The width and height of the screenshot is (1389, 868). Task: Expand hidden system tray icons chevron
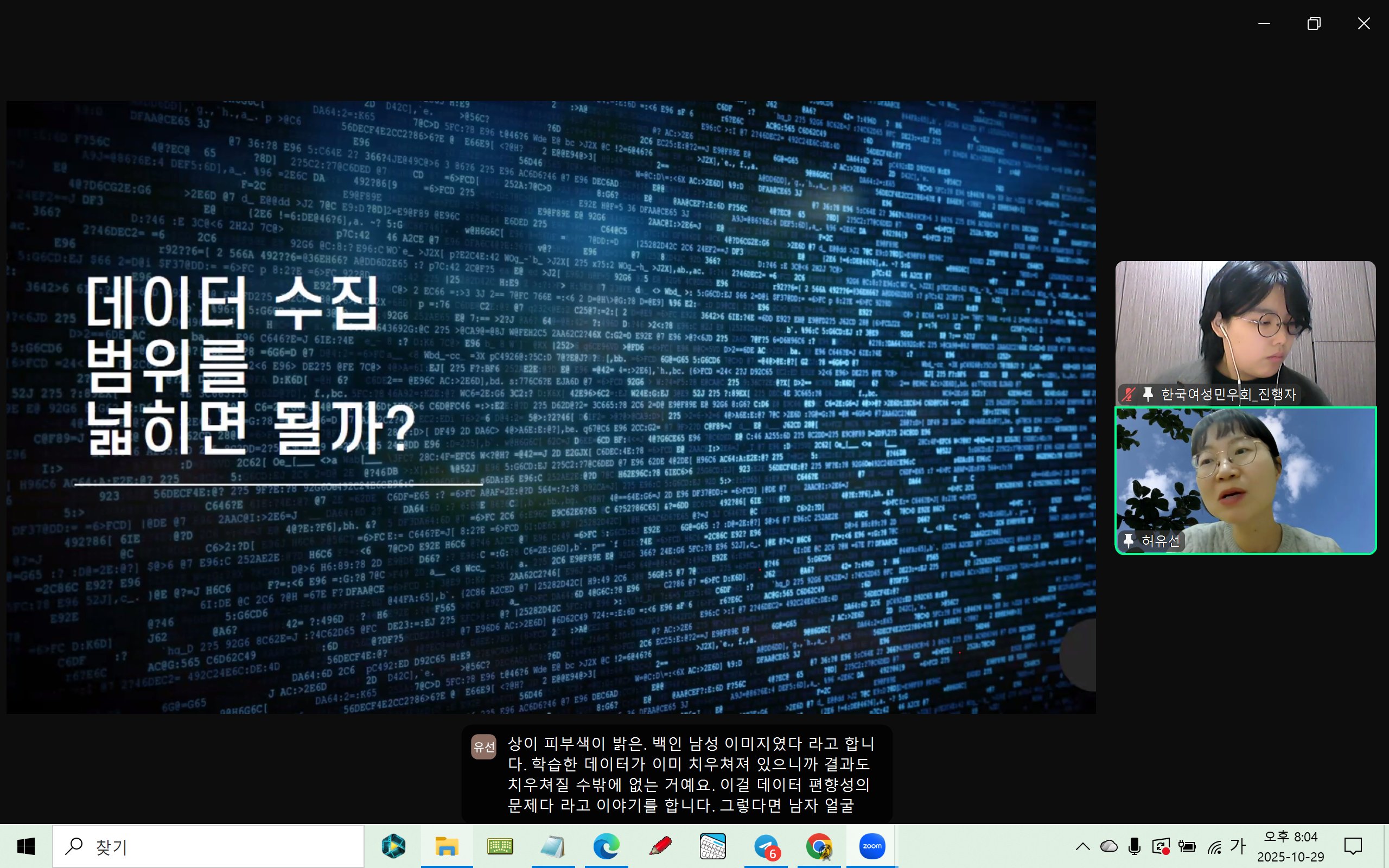click(x=1082, y=846)
